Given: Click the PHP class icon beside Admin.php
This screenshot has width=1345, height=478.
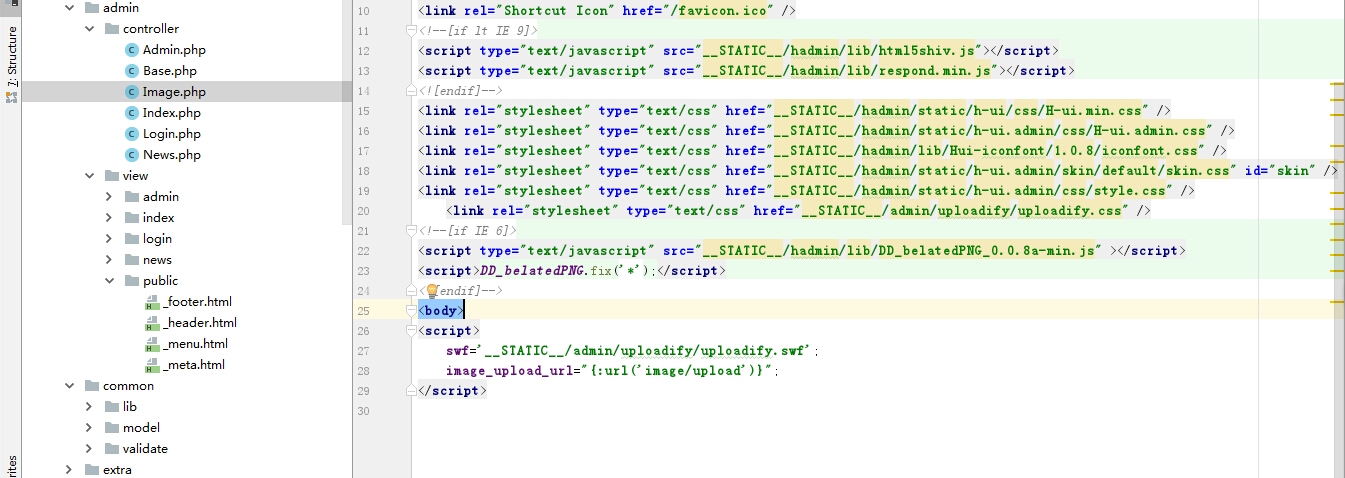Looking at the screenshot, I should [132, 50].
